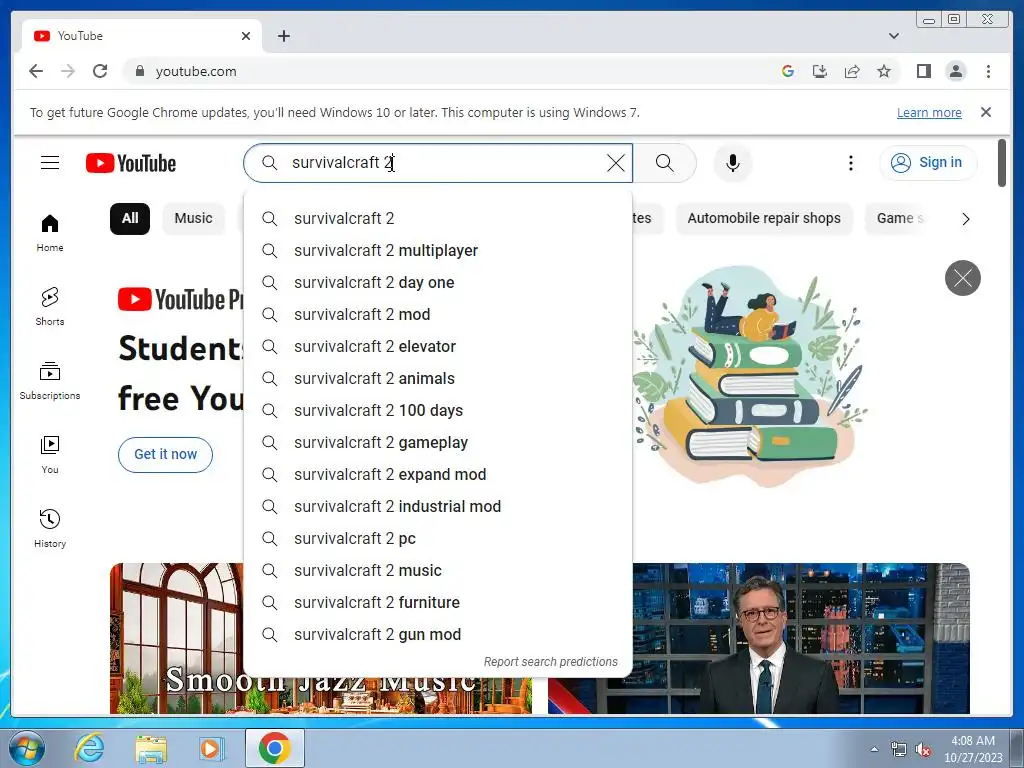This screenshot has width=1024, height=768.
Task: Open the You section in the sidebar
Action: (x=50, y=455)
